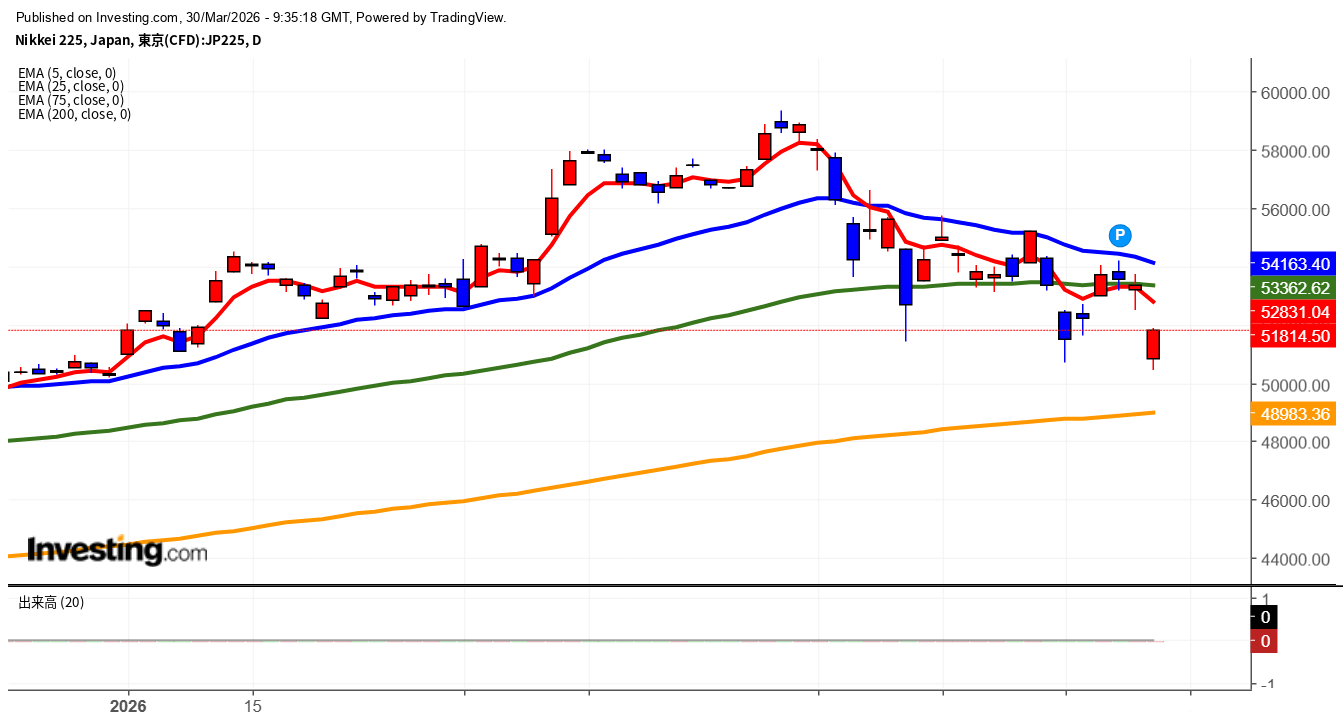Click the blue 54163.40 price label
1343x723 pixels.
1294,264
